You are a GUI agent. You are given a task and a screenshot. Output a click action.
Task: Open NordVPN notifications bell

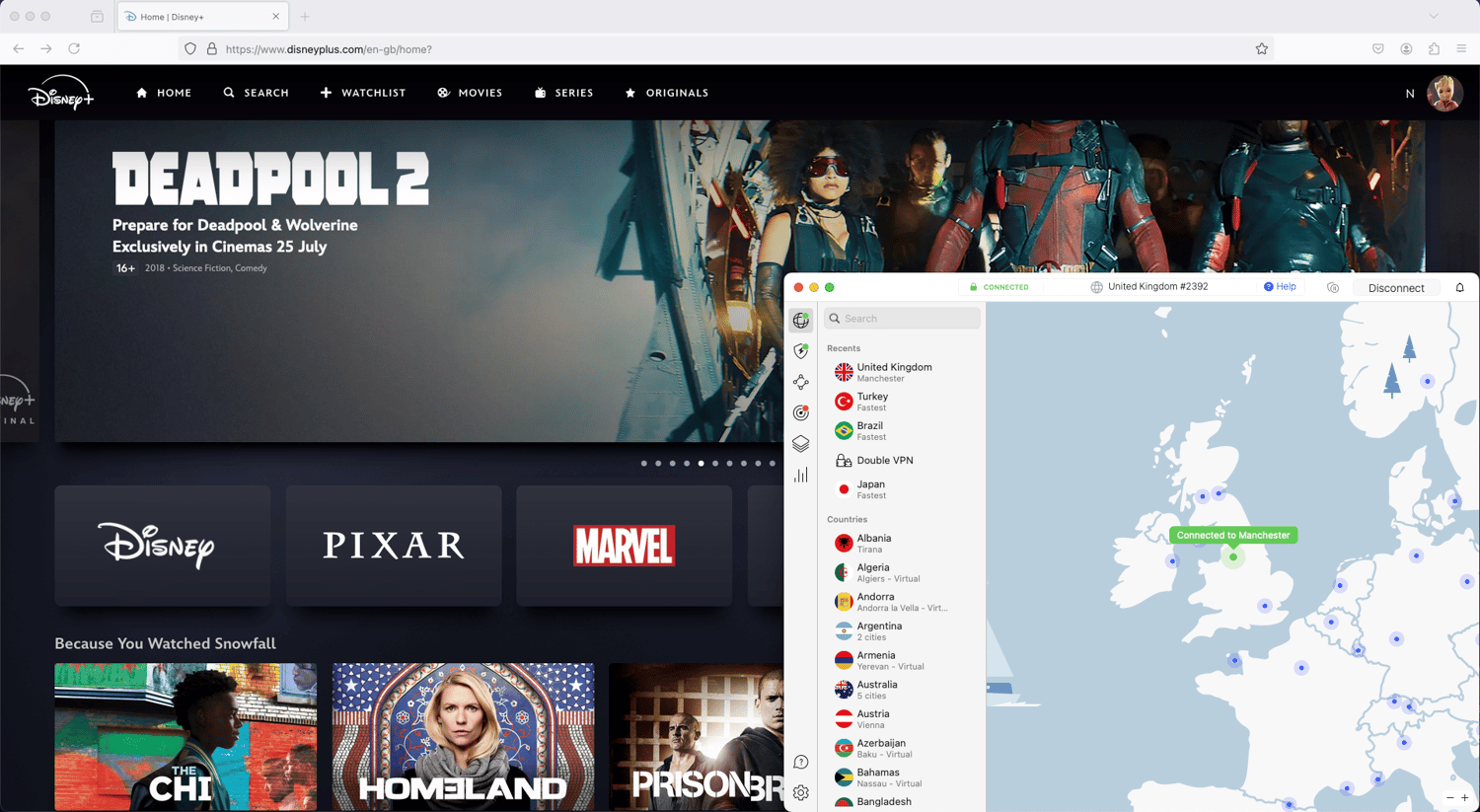point(1460,287)
